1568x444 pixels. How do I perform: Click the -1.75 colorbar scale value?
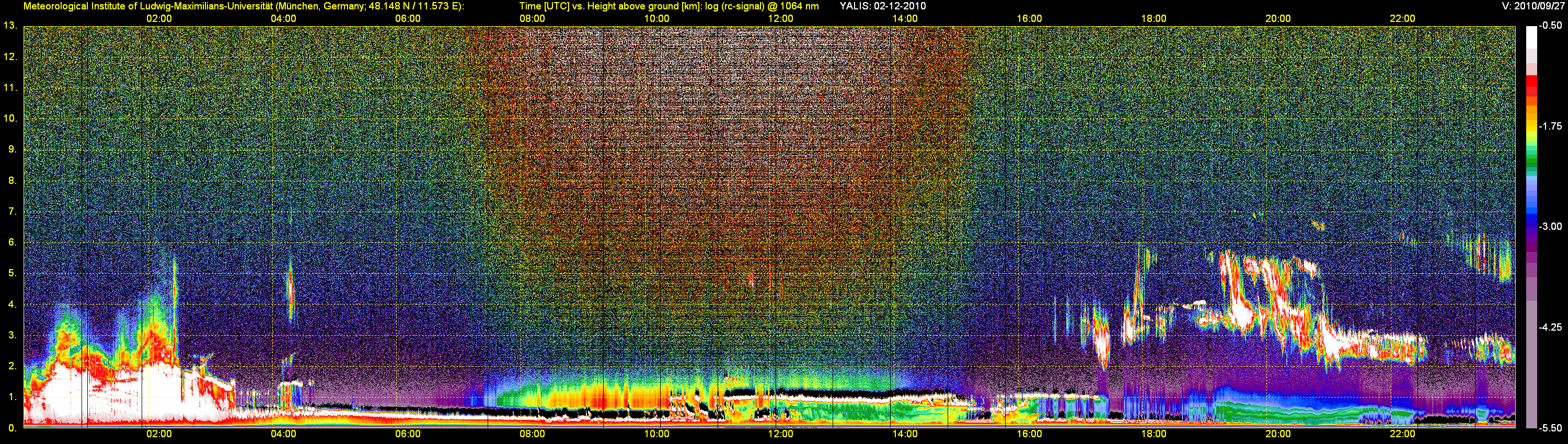pyautogui.click(x=1550, y=126)
